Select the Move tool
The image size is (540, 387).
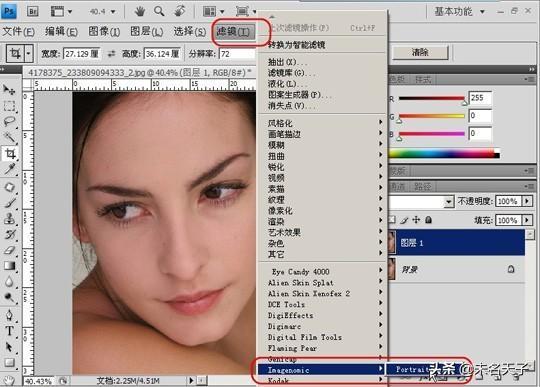pos(9,90)
